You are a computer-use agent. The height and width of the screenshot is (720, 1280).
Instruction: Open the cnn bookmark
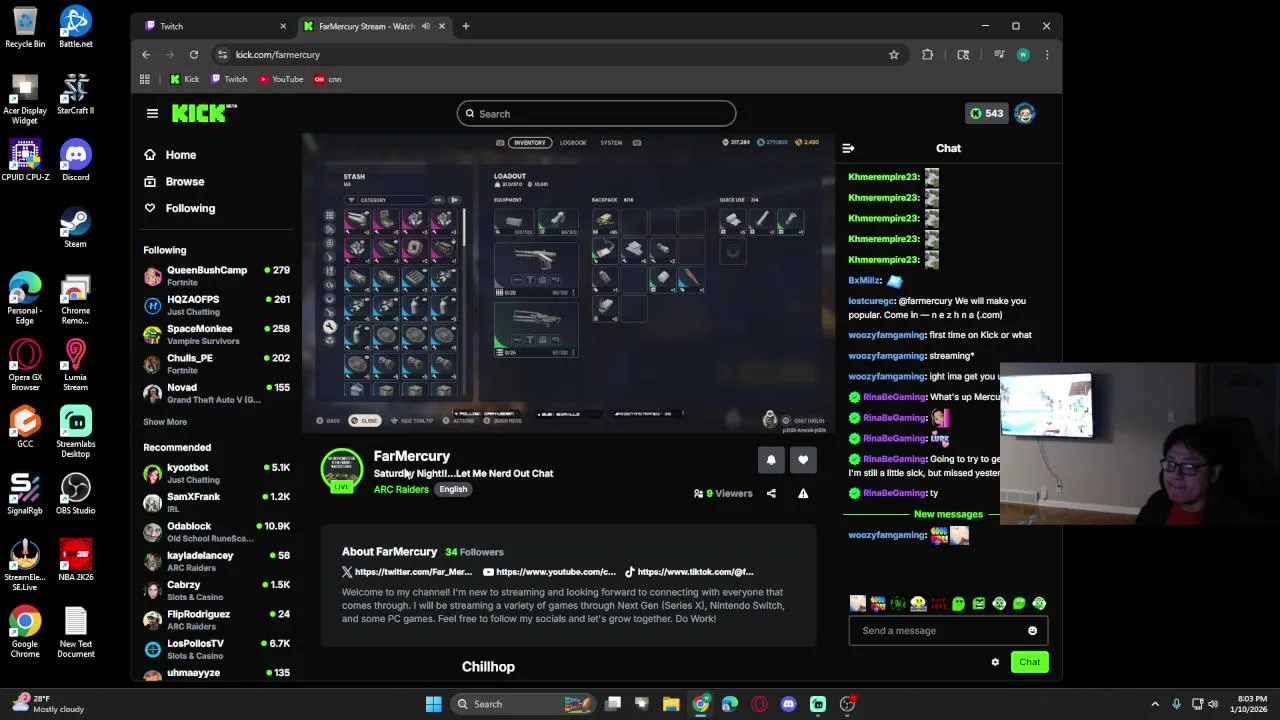328,79
